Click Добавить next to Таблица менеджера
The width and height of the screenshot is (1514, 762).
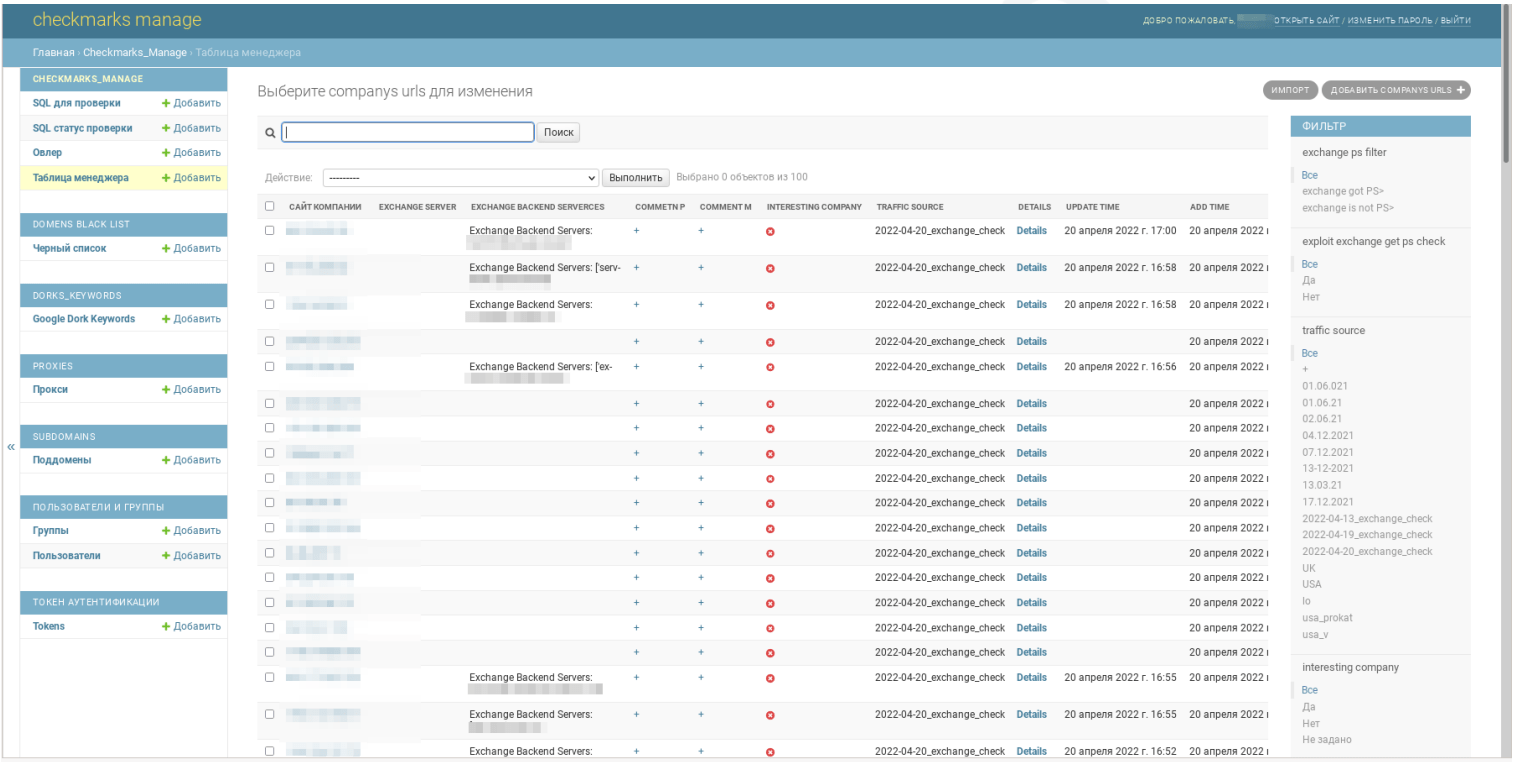(x=191, y=178)
